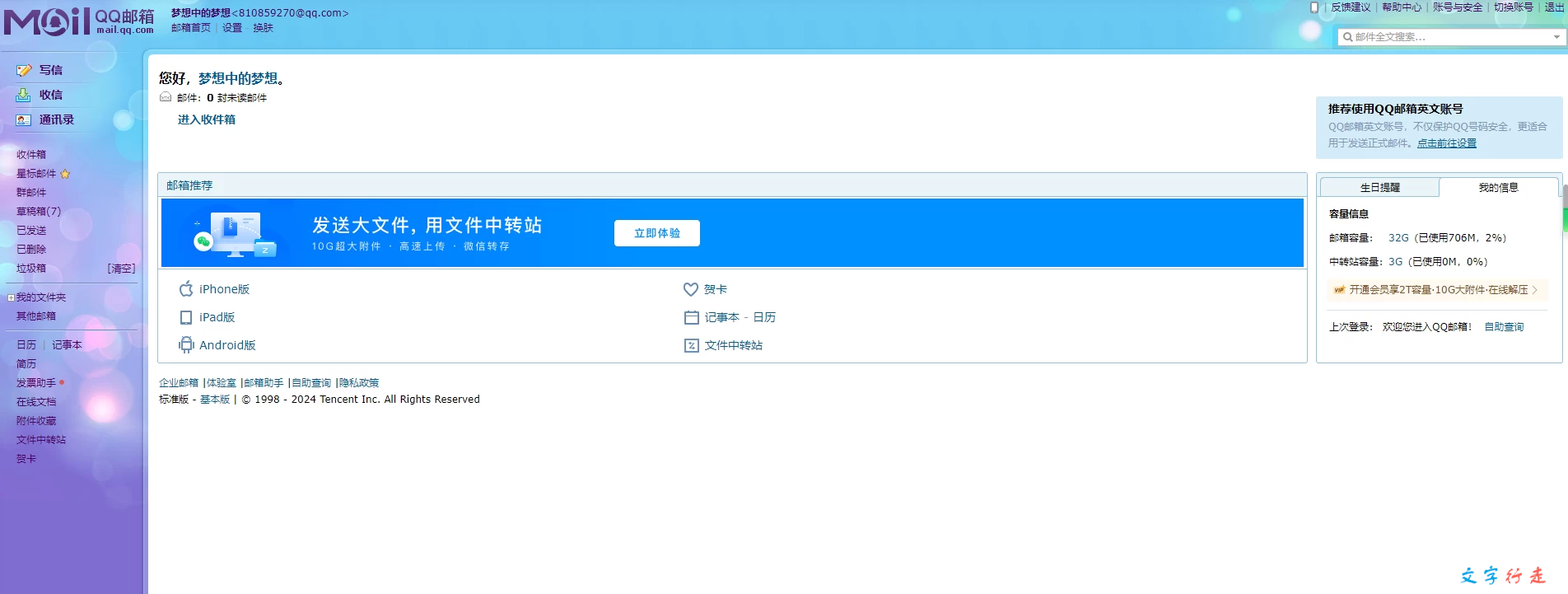1568x594 pixels.
Task: Click 反馈建议 link
Action: click(x=1351, y=7)
